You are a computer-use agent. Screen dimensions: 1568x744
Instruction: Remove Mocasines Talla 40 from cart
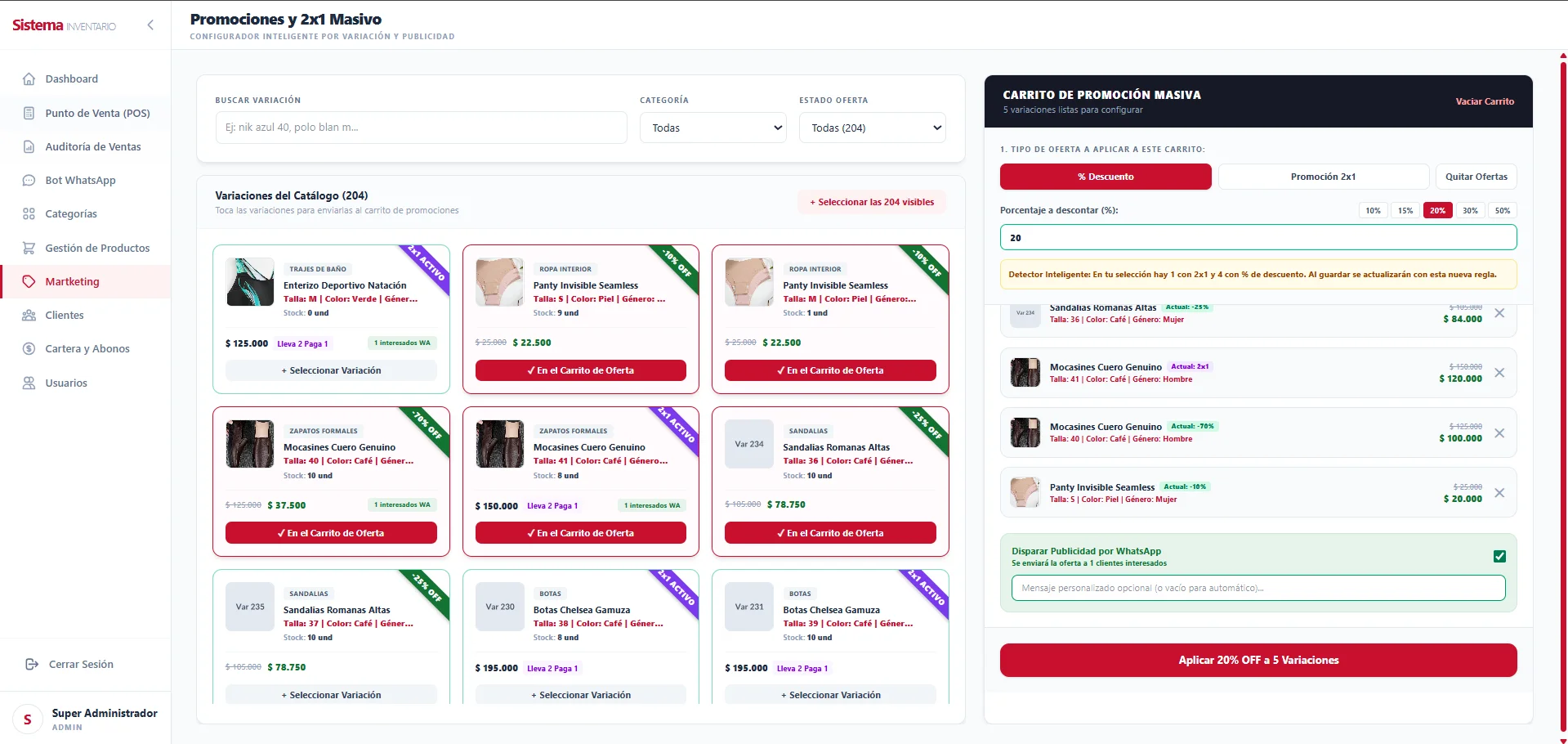1499,433
